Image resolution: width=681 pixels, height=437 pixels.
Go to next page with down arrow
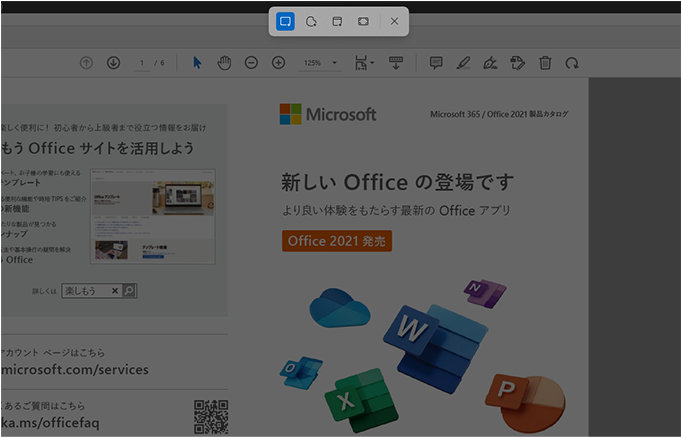(113, 63)
